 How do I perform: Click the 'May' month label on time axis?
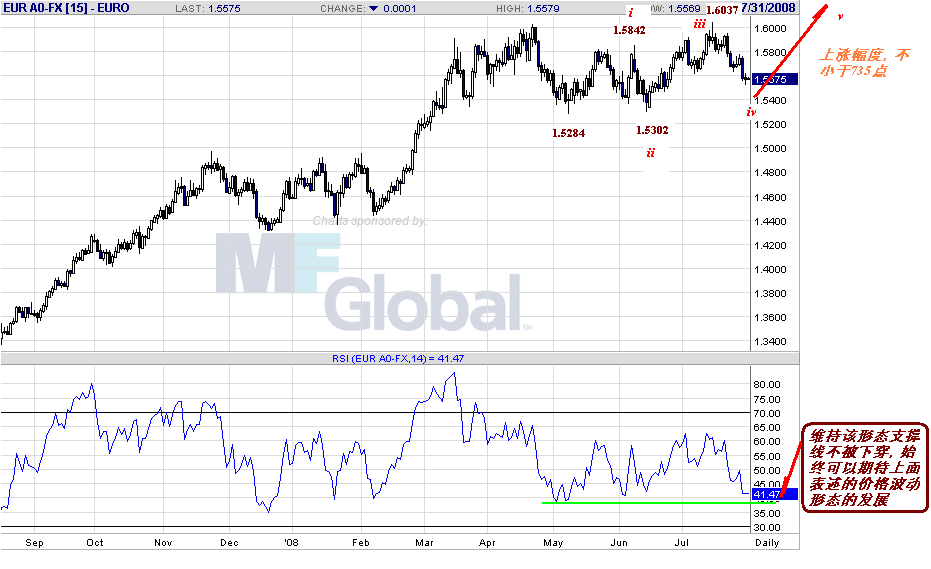553,543
